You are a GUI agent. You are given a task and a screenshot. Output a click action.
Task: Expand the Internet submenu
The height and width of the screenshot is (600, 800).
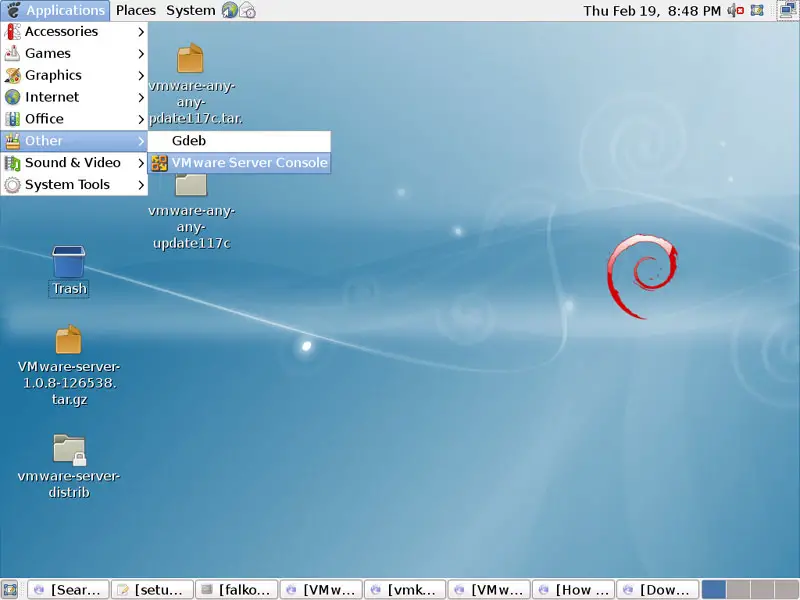[x=74, y=97]
